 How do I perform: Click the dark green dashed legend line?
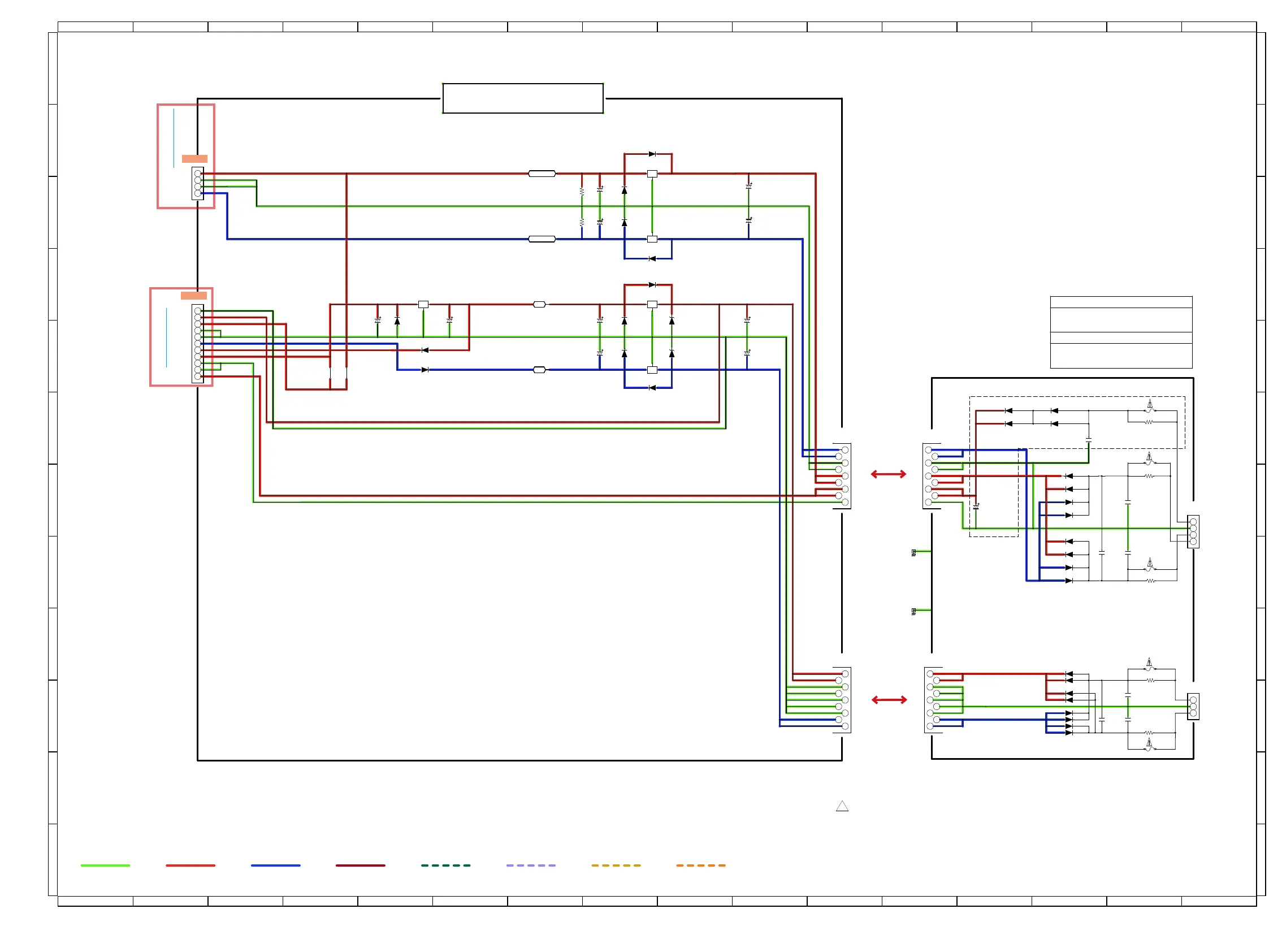445,865
